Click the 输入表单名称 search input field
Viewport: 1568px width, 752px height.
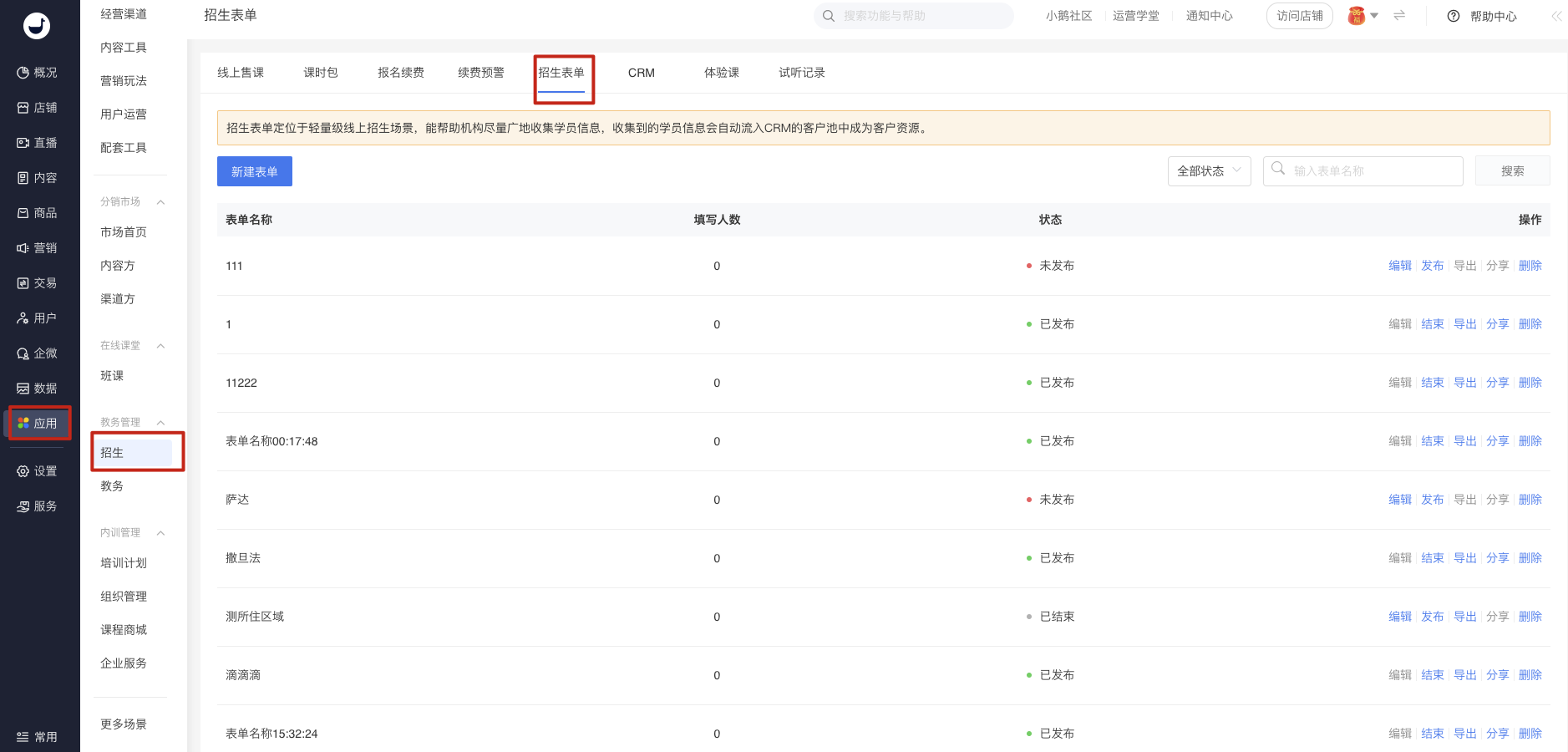point(1370,171)
